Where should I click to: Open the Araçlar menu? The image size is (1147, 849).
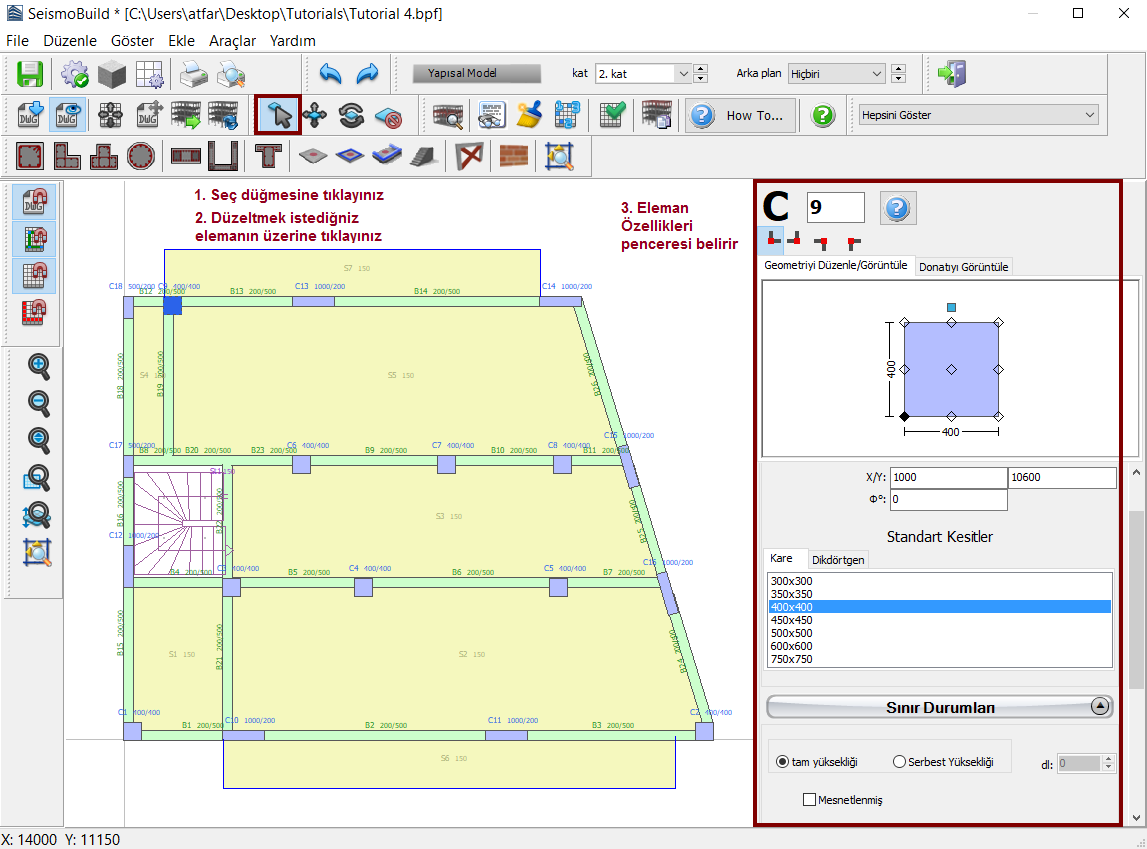[232, 41]
